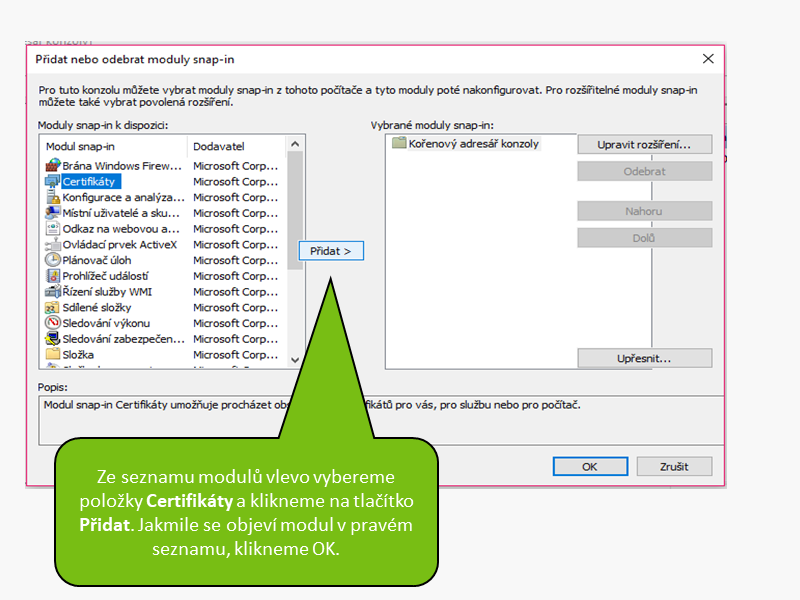Click the Prohlížeč událostí icon
Viewport: 800px width, 600px height.
click(53, 276)
